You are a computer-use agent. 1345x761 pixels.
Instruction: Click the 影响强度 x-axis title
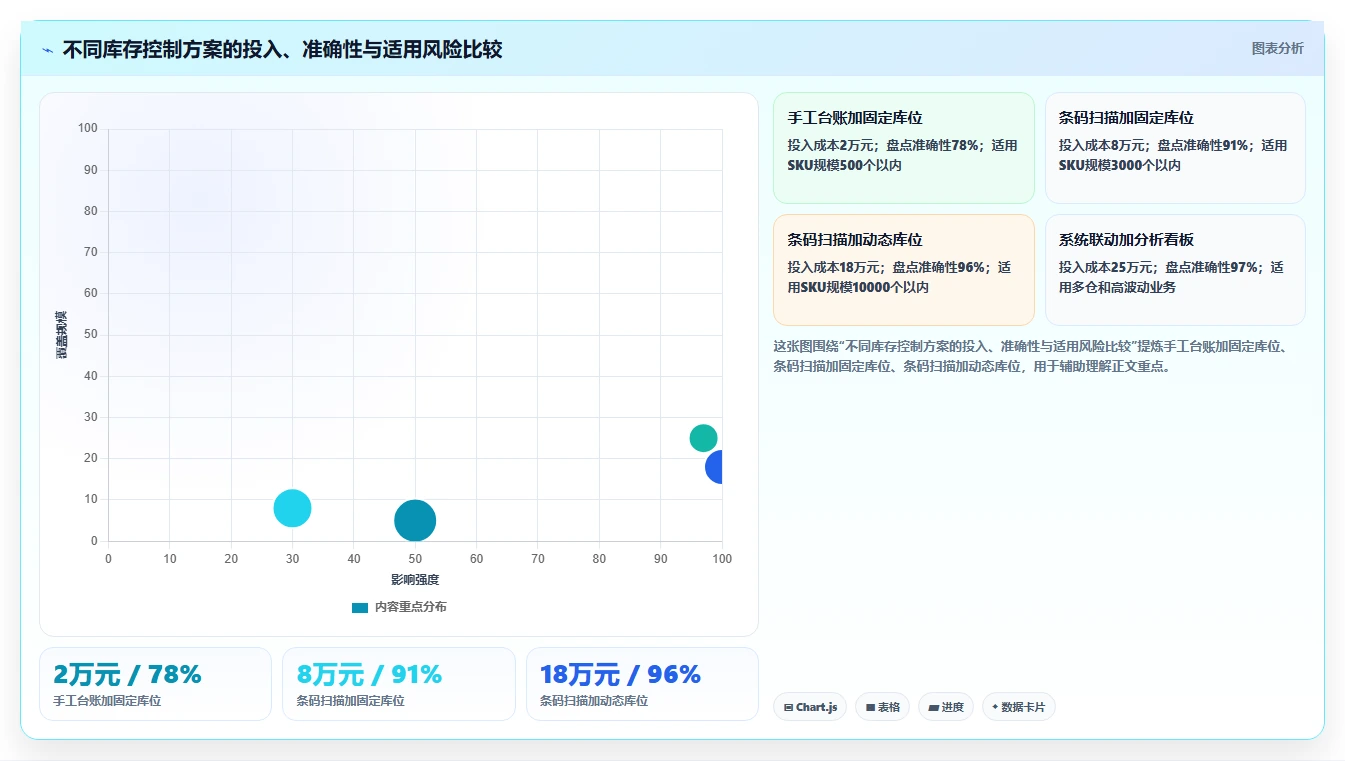(415, 580)
